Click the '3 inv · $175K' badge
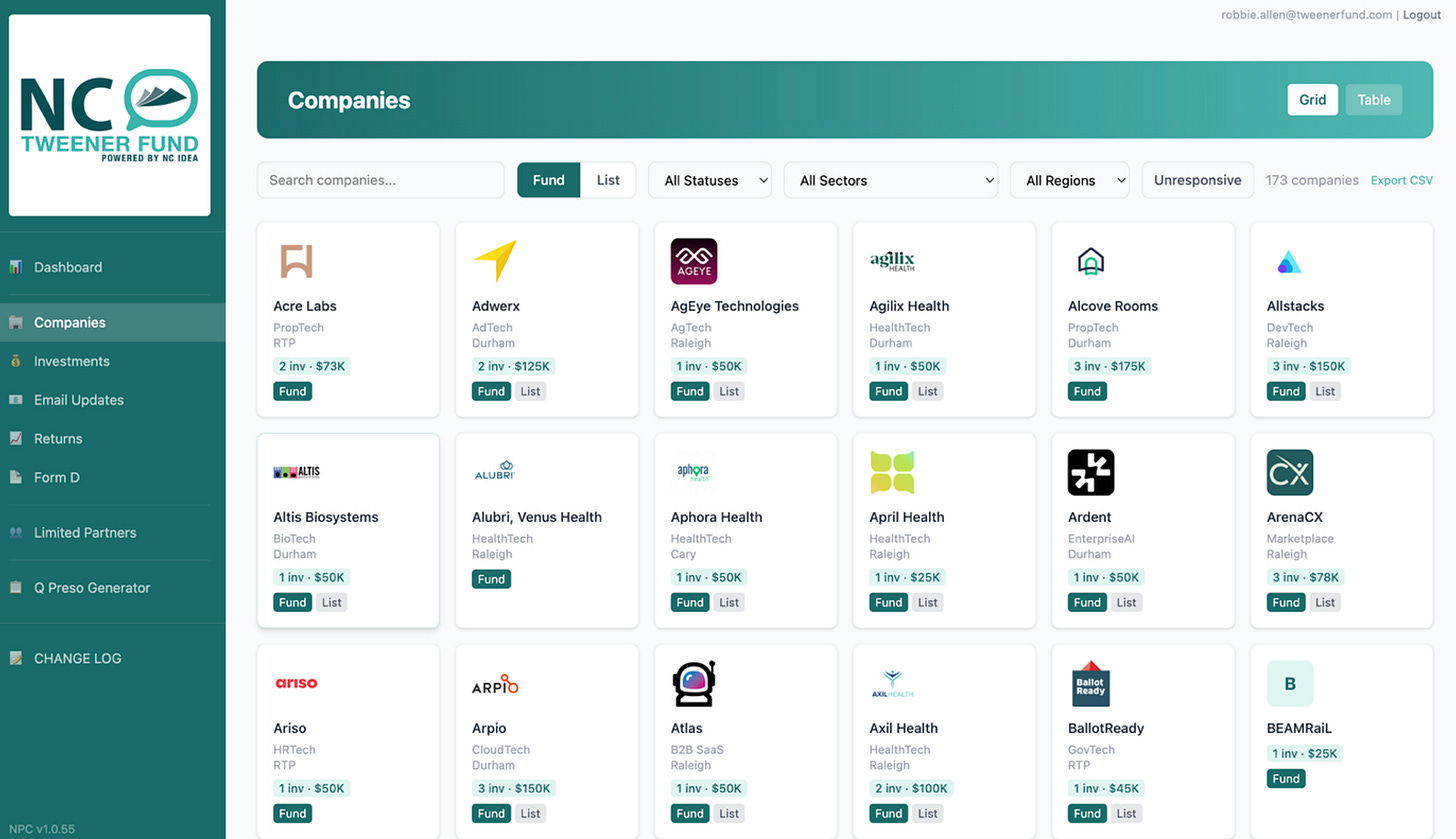Viewport: 1456px width, 839px height. click(1110, 366)
